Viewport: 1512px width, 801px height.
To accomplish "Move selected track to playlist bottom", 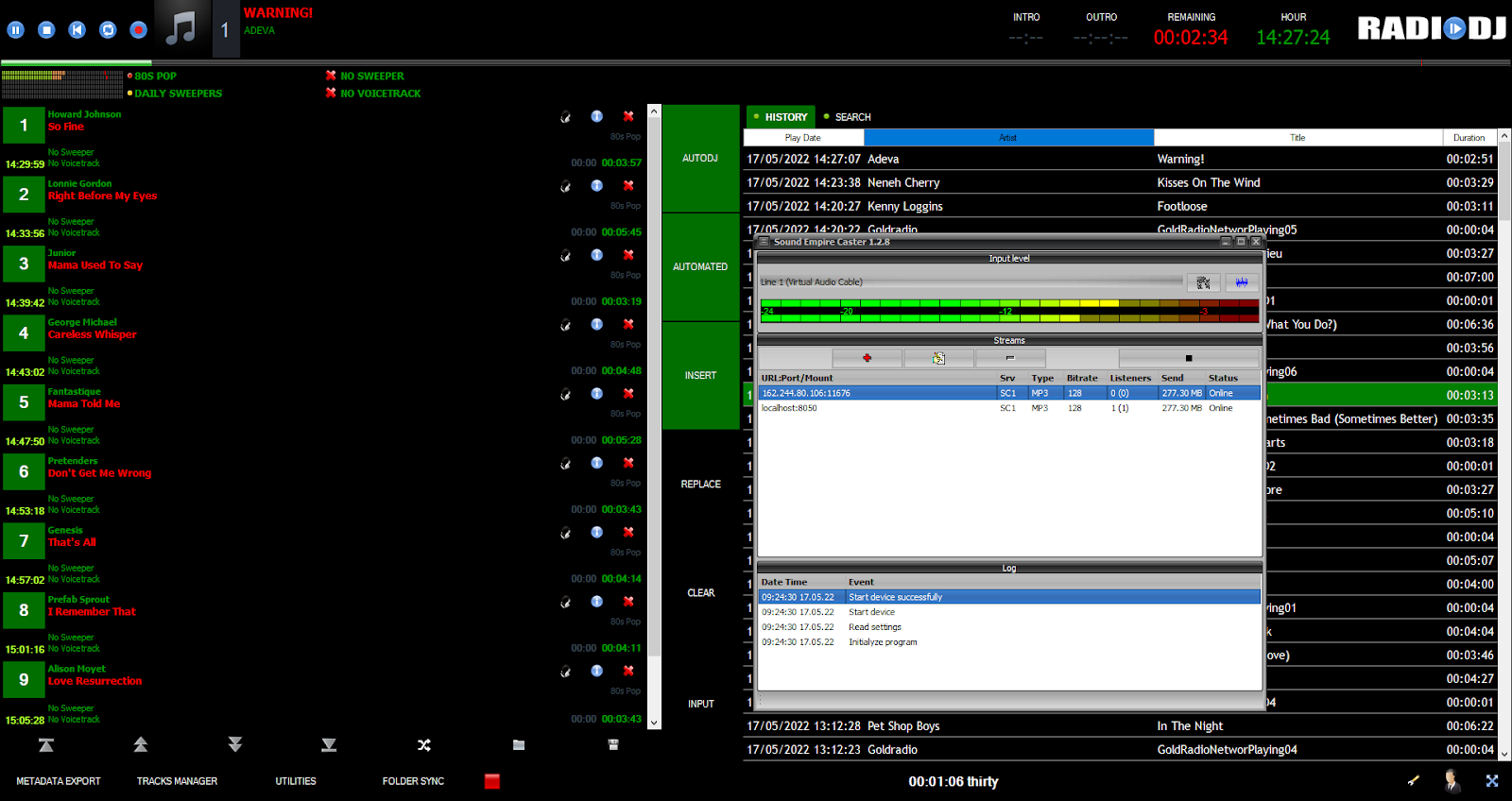I will pyautogui.click(x=329, y=745).
